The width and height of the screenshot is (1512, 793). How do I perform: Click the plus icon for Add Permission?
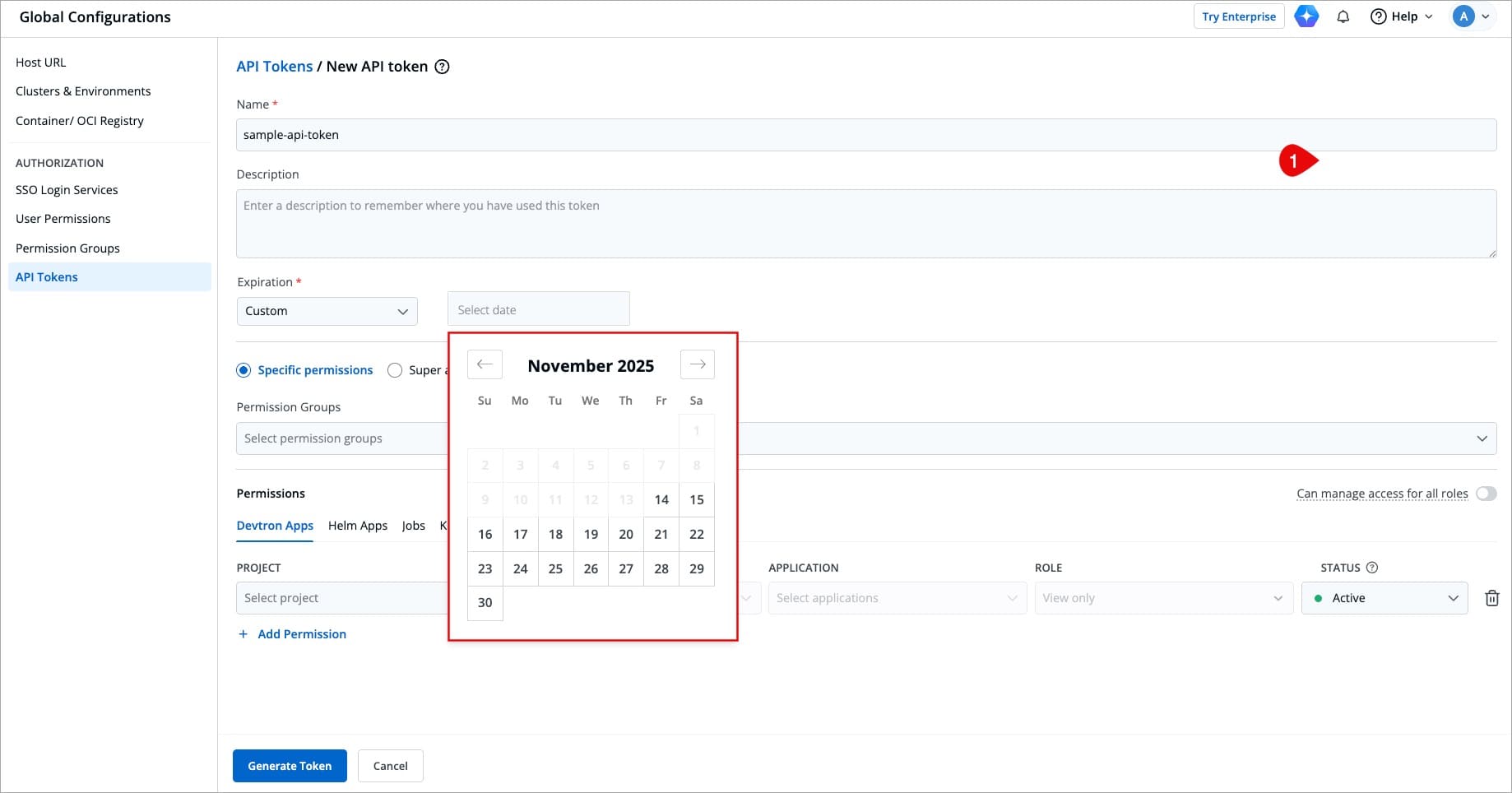243,634
